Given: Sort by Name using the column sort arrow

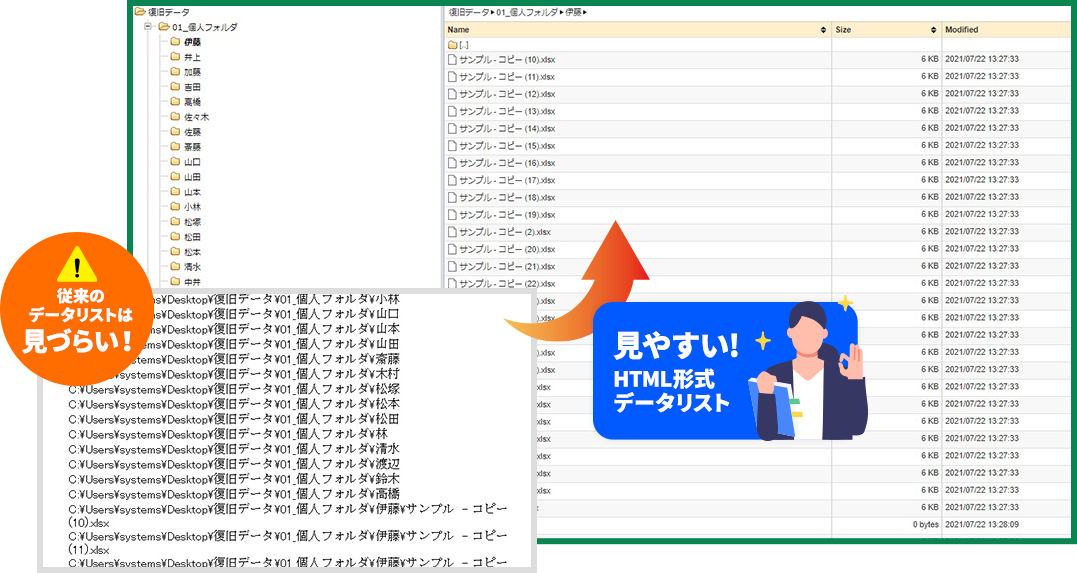Looking at the screenshot, I should click(x=822, y=30).
